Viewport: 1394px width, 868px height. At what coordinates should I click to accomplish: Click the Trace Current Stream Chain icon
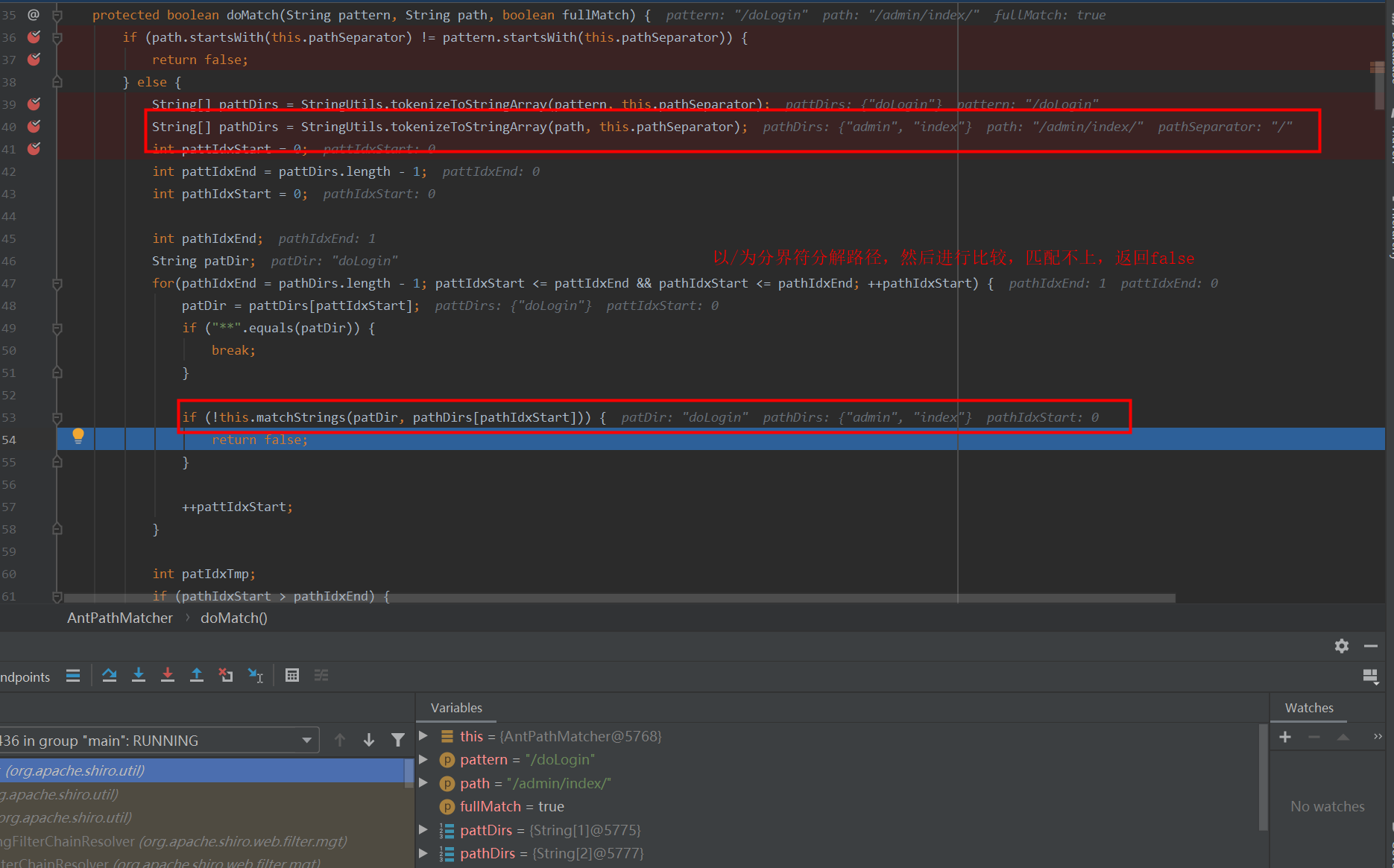tap(321, 675)
